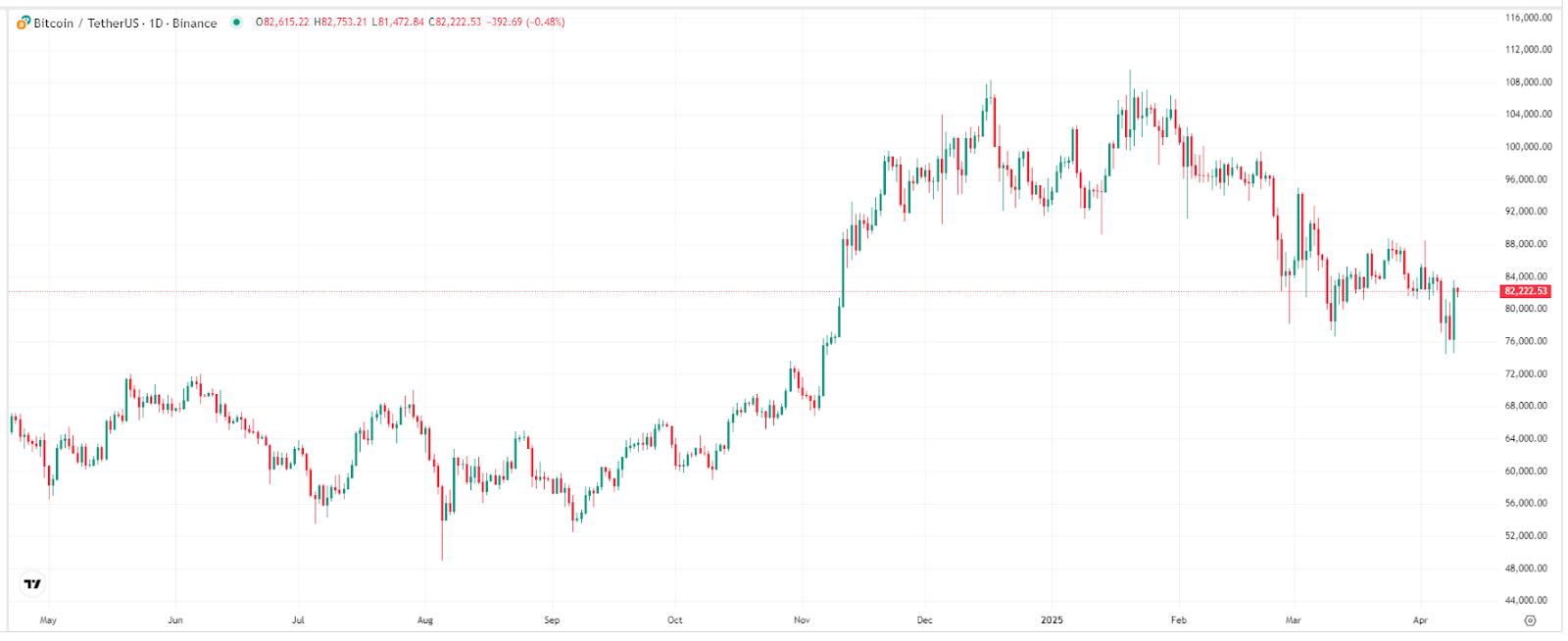This screenshot has height=641, width=1568.
Task: Open chart settings with the gear icon
Action: [x=1531, y=619]
